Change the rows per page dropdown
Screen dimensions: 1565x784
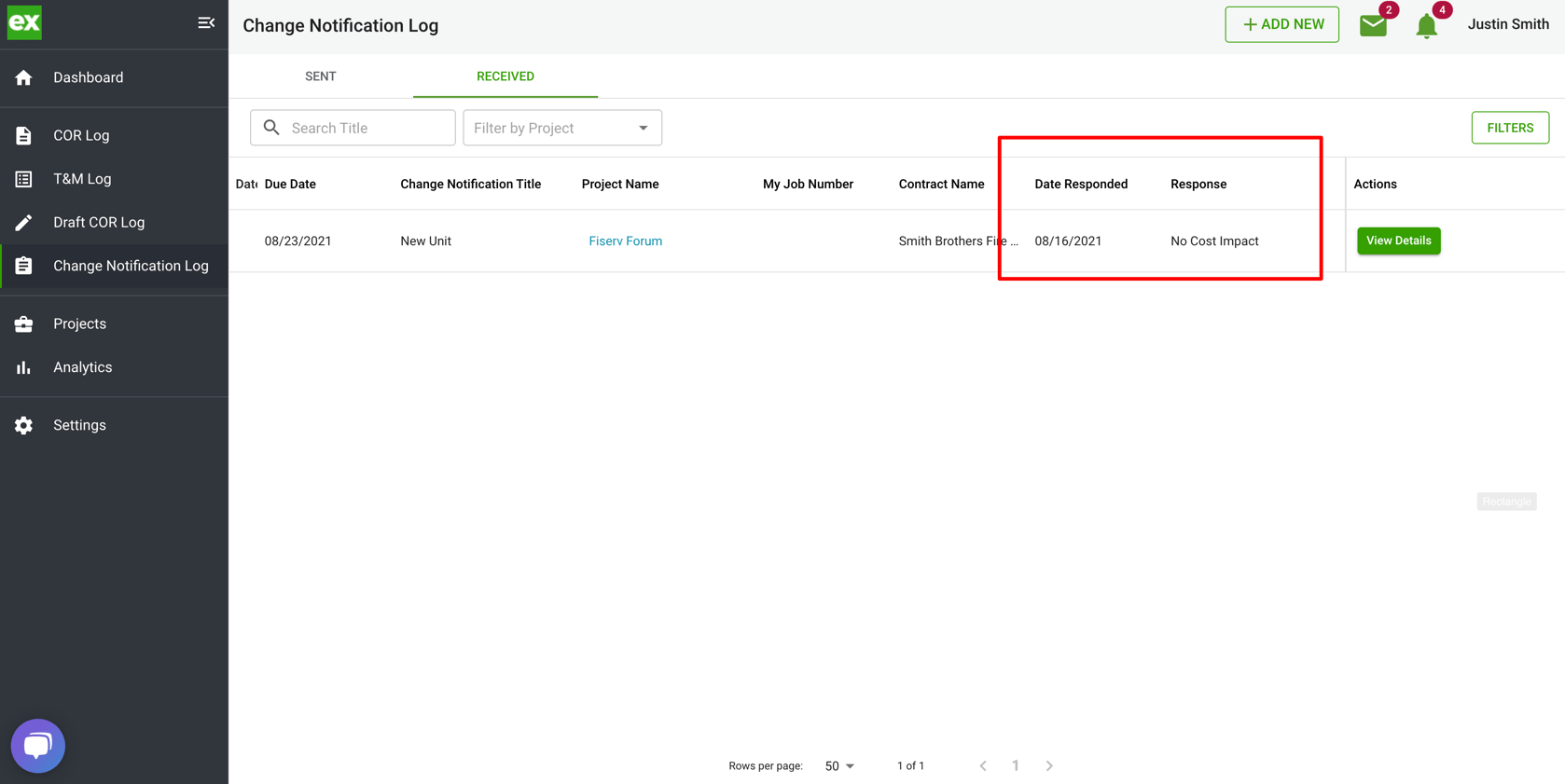coord(838,765)
